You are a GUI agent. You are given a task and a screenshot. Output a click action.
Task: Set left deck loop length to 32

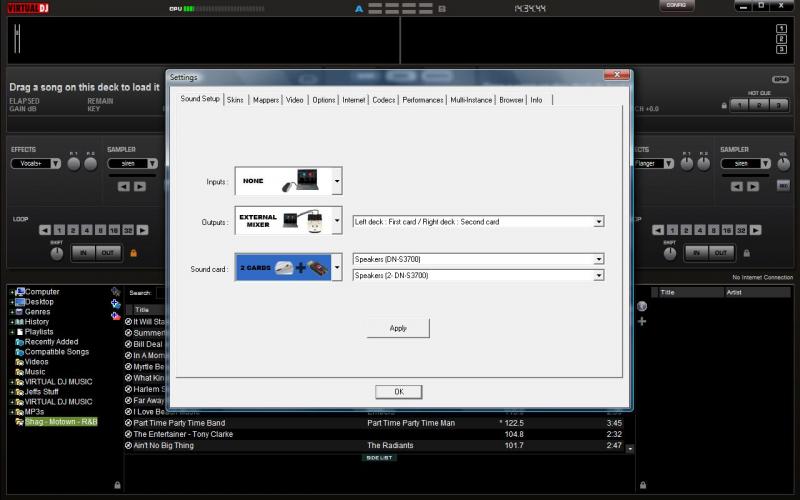[128, 230]
